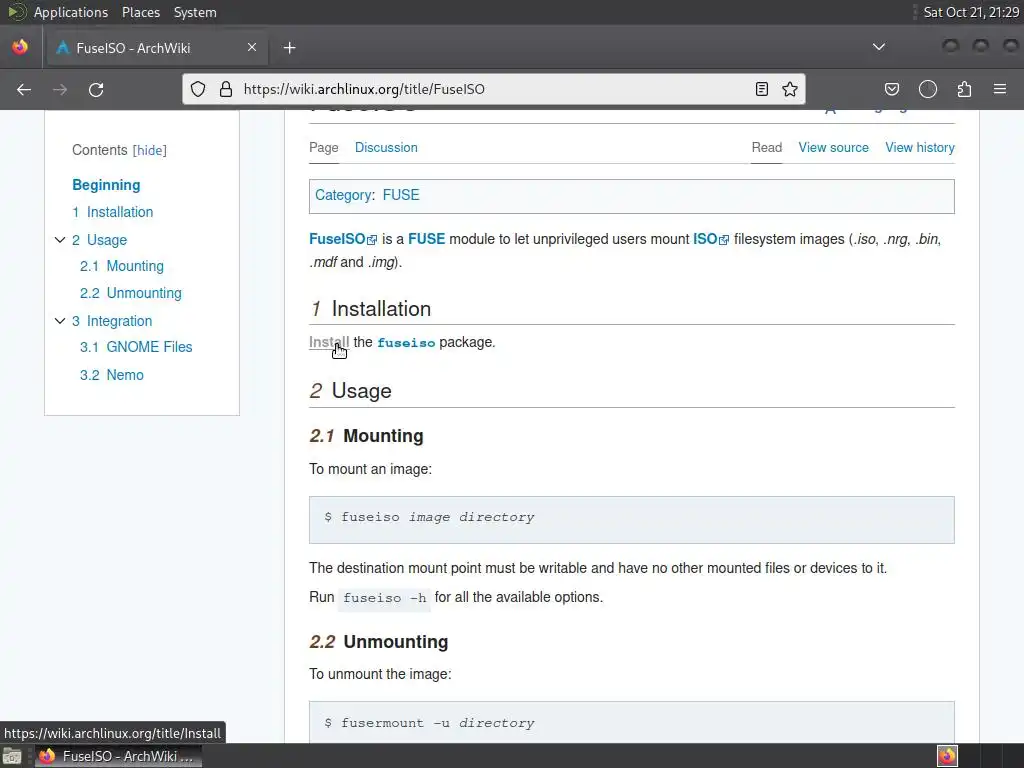Screen dimensions: 1024x768
Task: Go to 1 Installation in contents
Action: click(x=112, y=212)
